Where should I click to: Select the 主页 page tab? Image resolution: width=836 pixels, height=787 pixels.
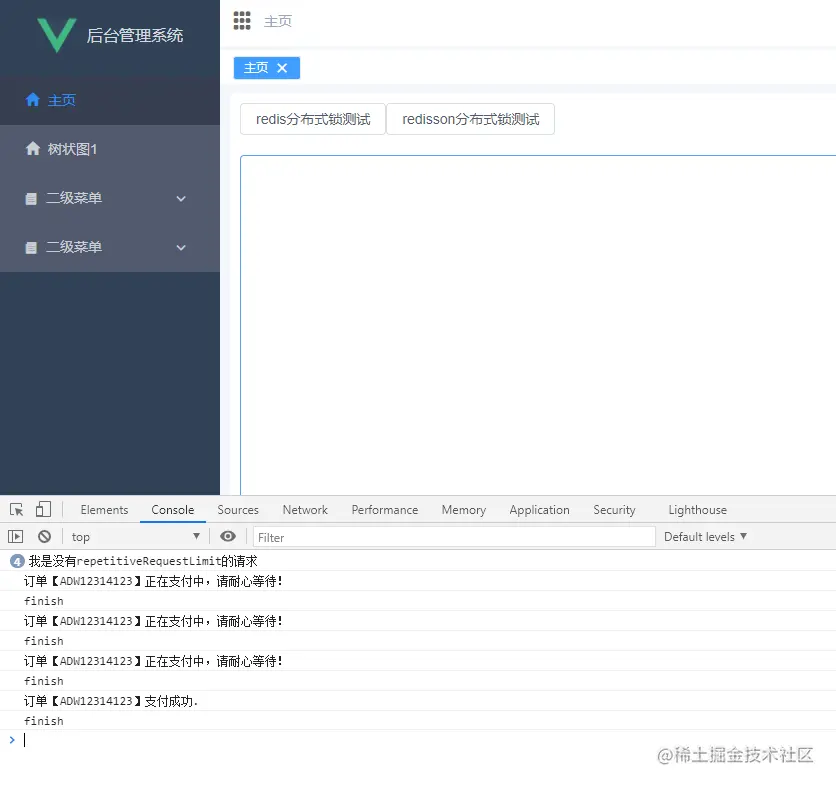tap(267, 68)
